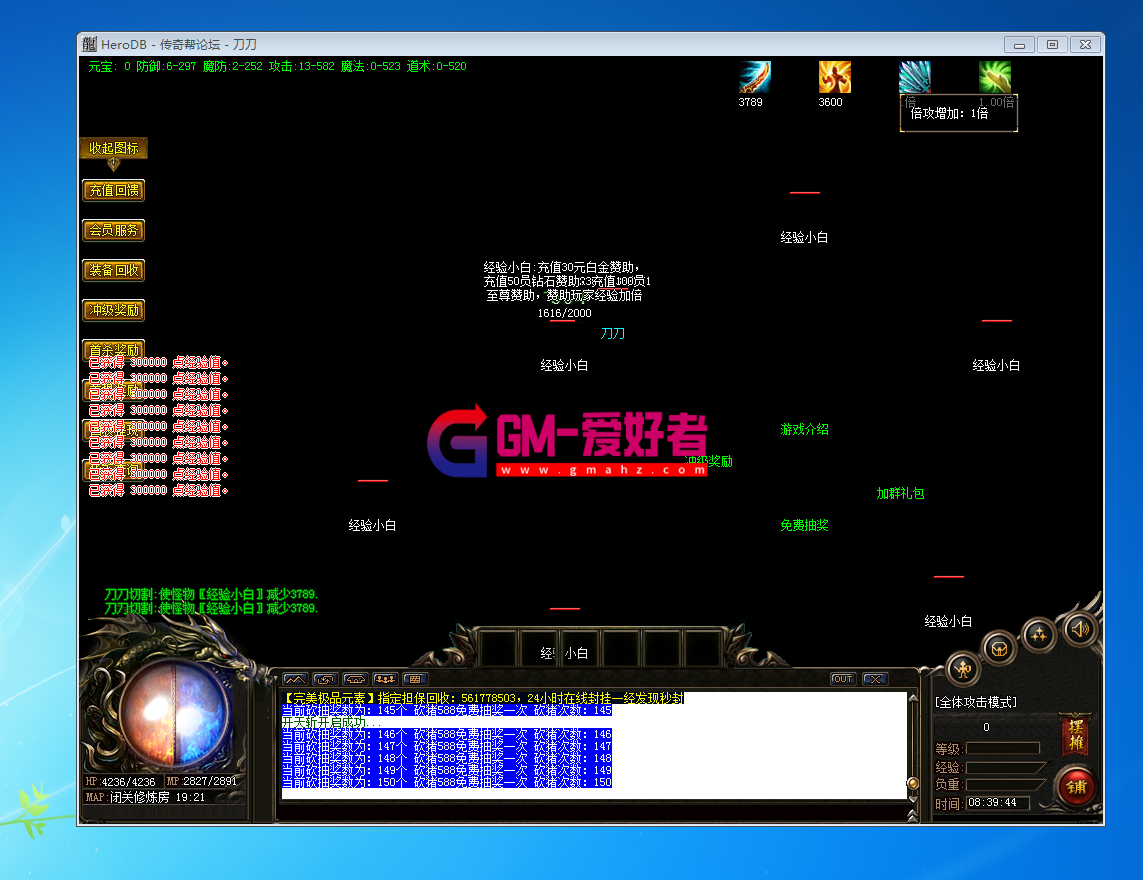Click the OUT button above the chat box

click(x=843, y=679)
